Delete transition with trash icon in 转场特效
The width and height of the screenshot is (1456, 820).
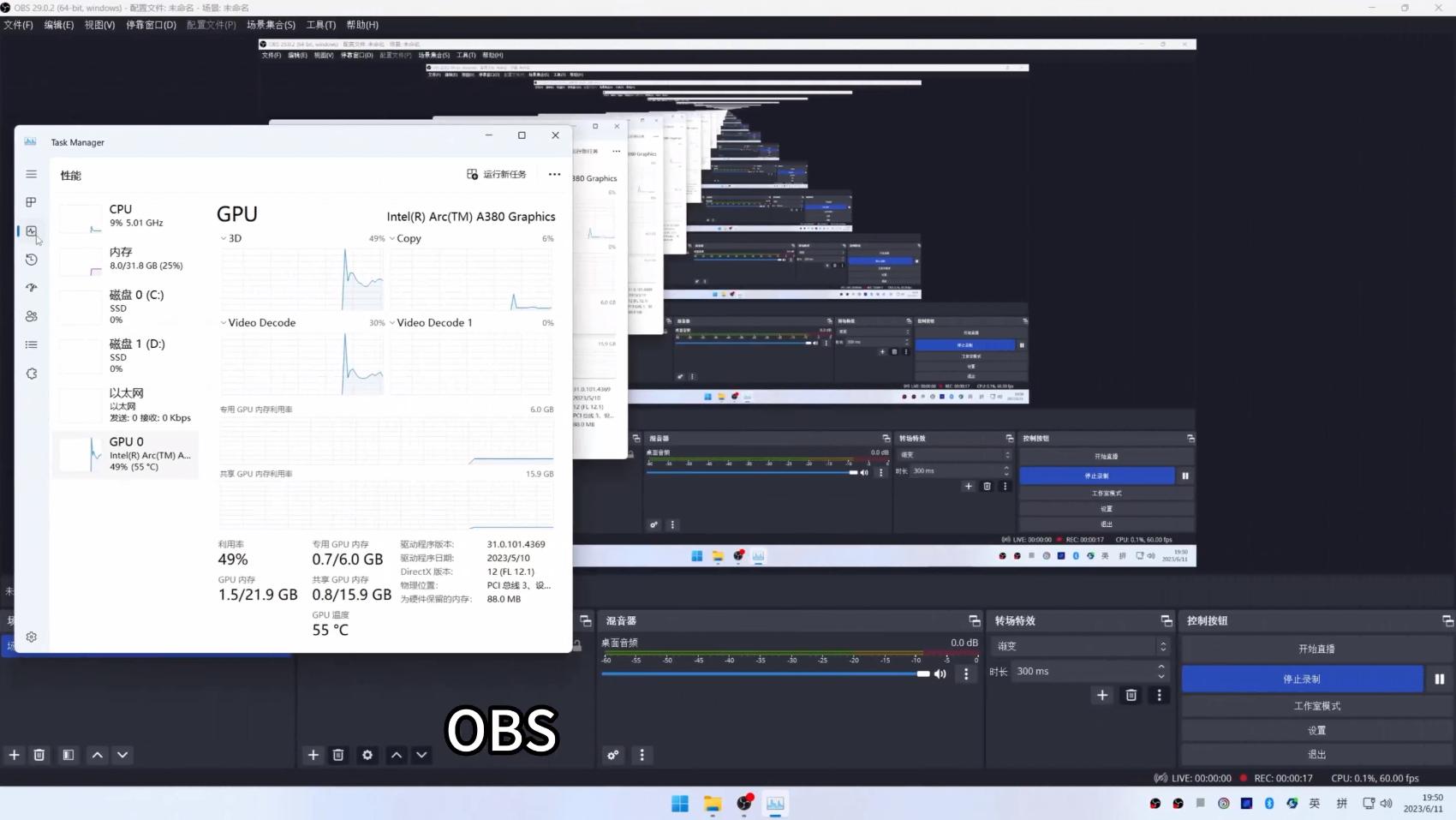1131,695
